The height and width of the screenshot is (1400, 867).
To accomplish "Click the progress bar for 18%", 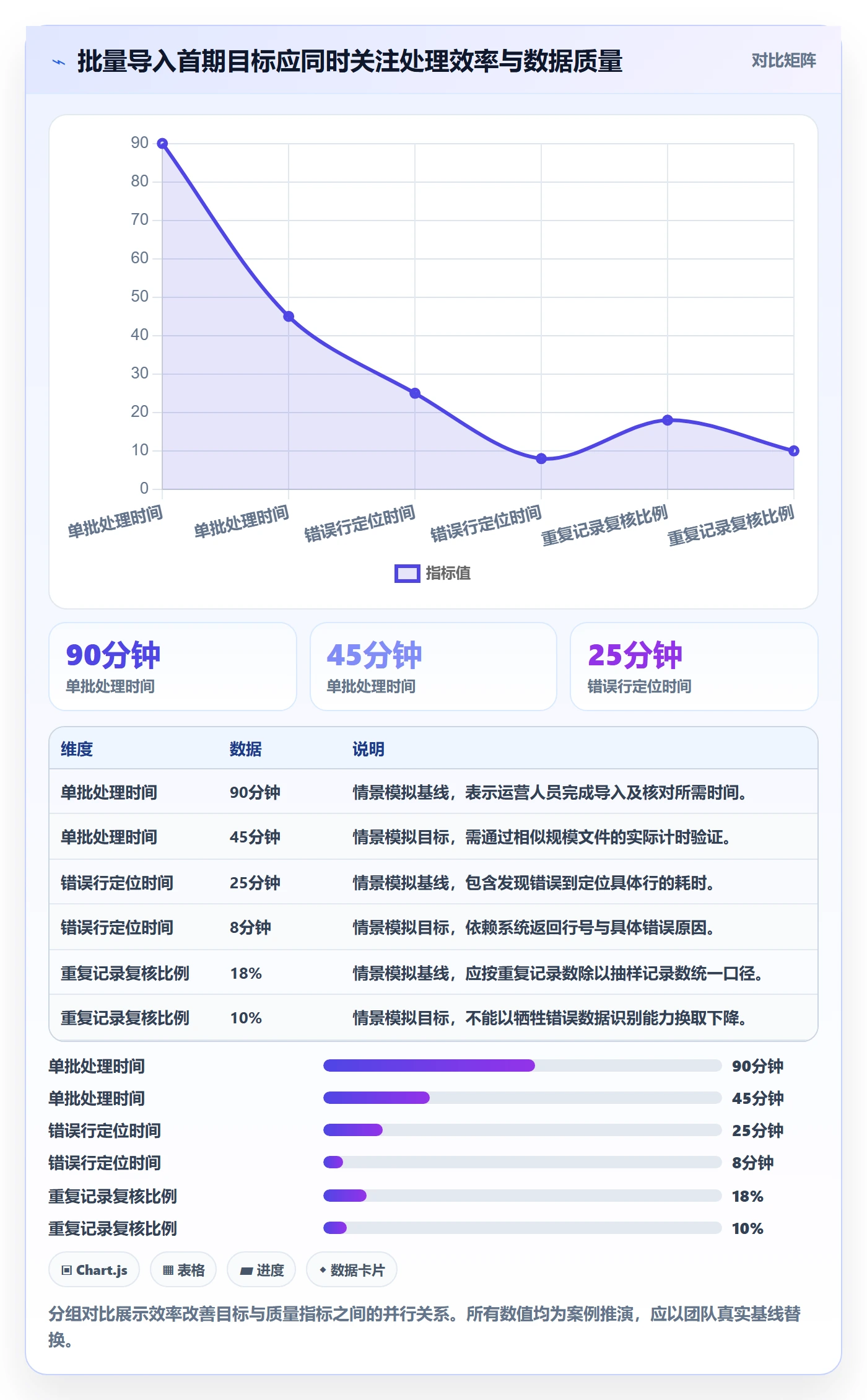I will [523, 1196].
